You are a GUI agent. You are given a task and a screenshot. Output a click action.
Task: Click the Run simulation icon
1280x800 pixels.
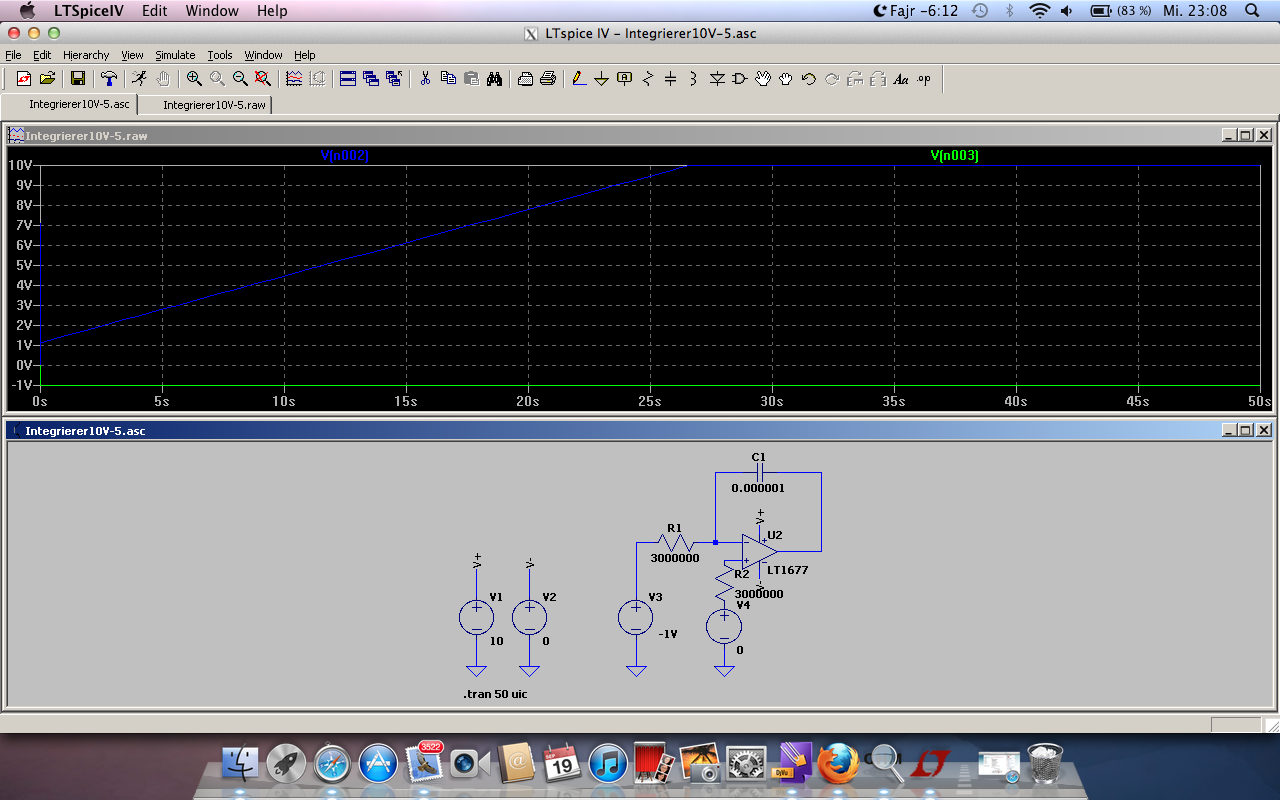139,79
